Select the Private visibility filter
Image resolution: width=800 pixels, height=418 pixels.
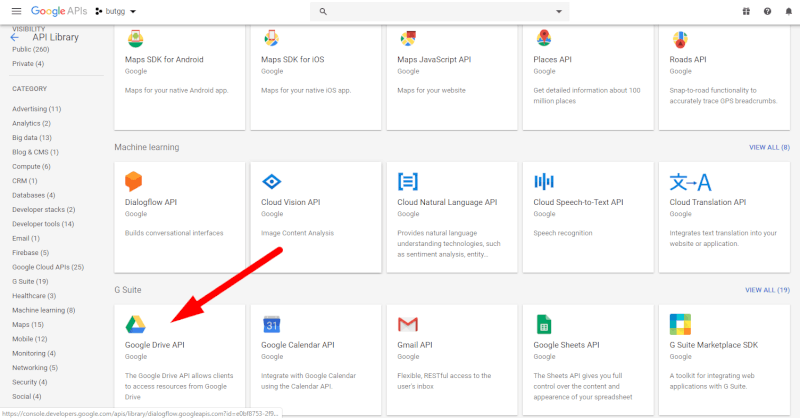pos(28,64)
